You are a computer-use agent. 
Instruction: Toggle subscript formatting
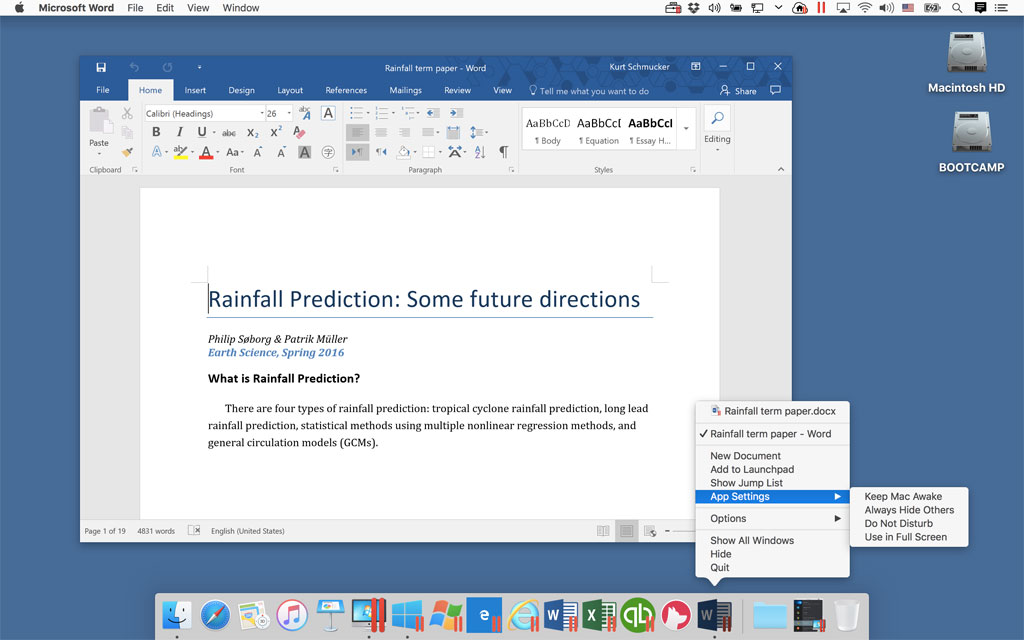pos(253,133)
